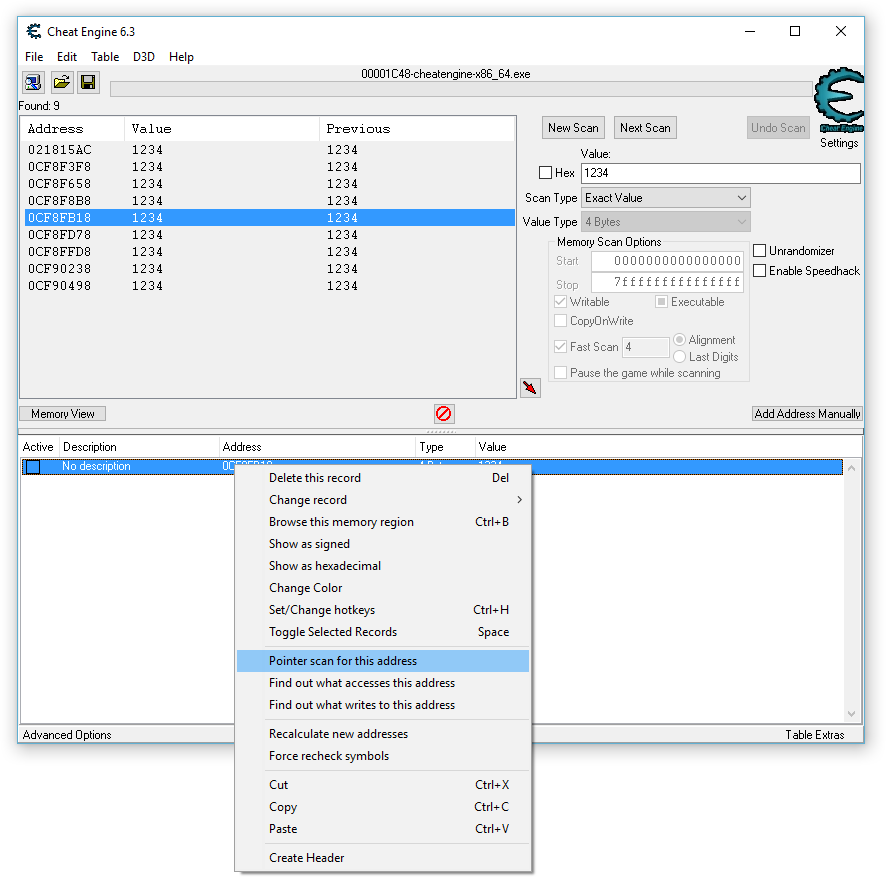Enable Speedhack checkbox

pyautogui.click(x=759, y=271)
